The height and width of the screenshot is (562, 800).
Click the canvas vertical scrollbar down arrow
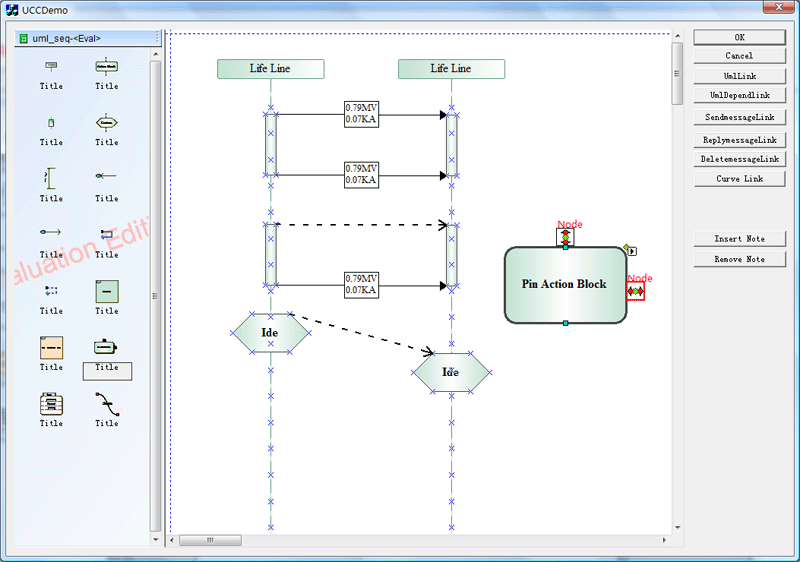[677, 527]
